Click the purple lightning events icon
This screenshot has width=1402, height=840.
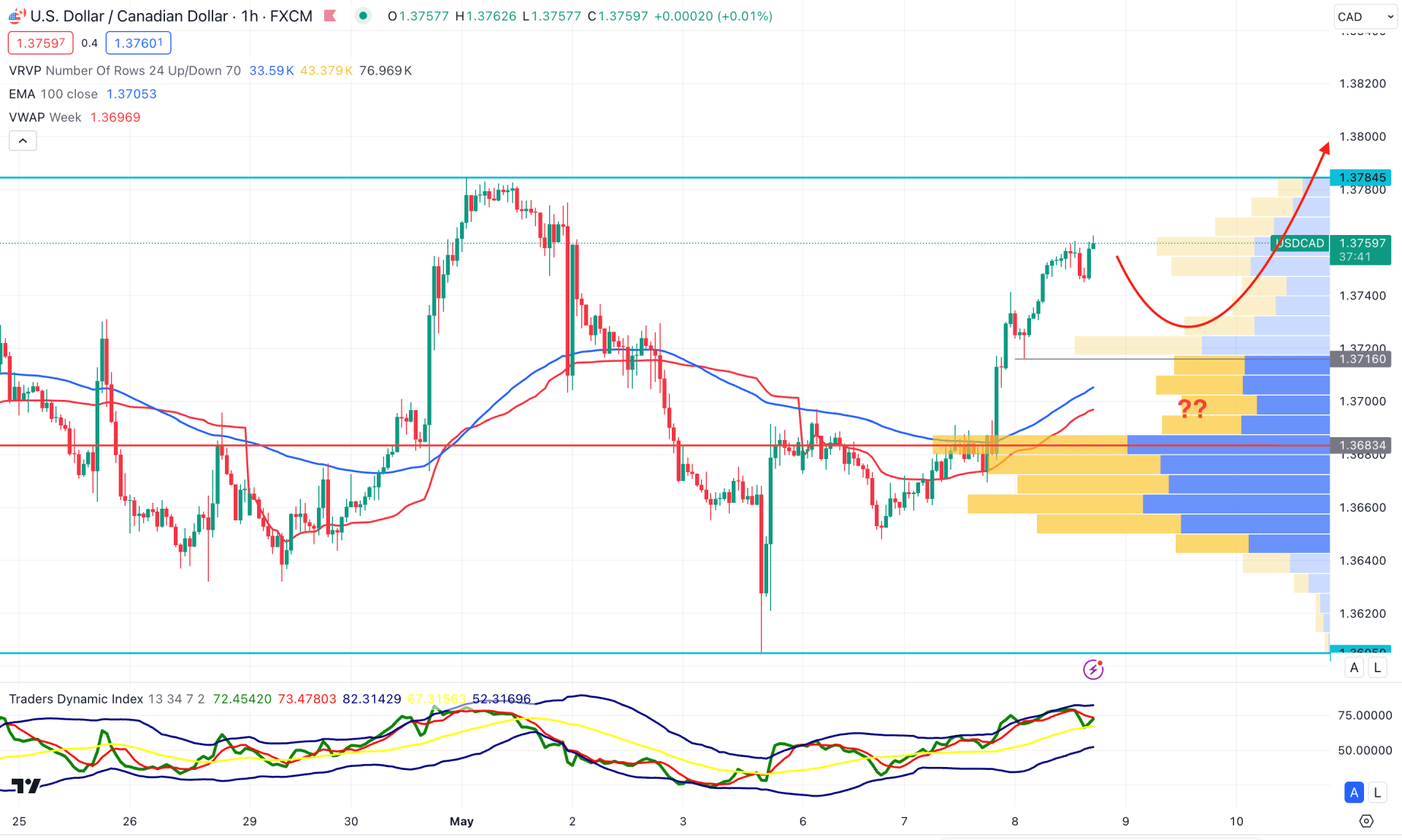click(x=1093, y=668)
